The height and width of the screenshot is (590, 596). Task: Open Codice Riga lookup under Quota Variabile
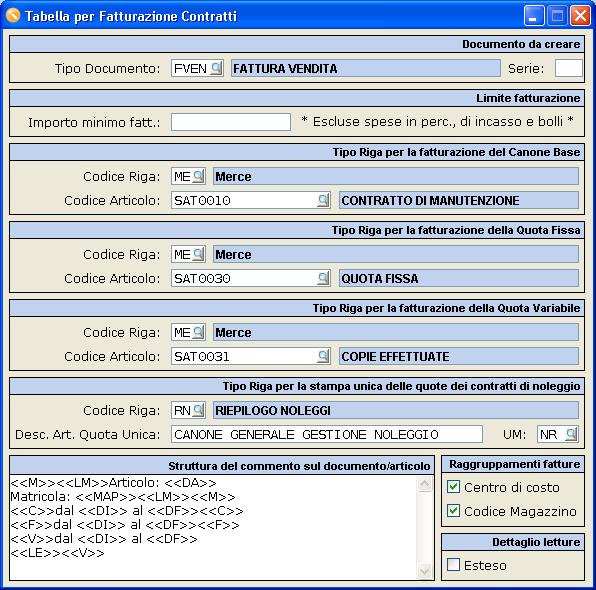click(198, 332)
